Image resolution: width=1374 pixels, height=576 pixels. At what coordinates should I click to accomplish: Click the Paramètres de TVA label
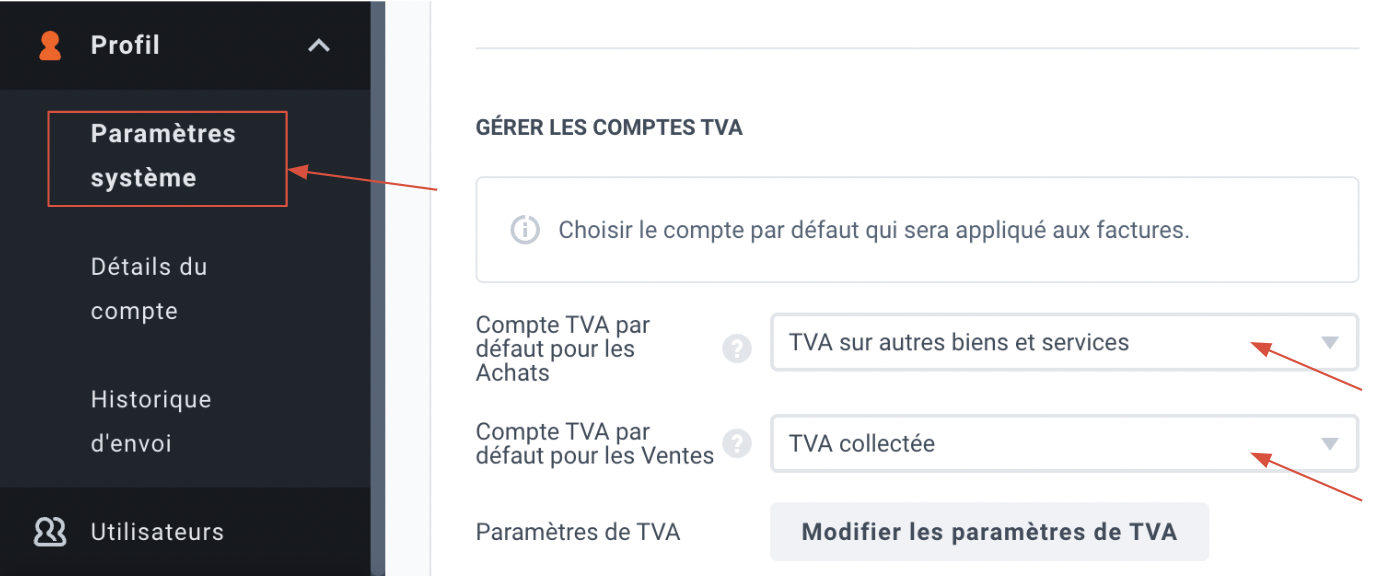click(578, 532)
